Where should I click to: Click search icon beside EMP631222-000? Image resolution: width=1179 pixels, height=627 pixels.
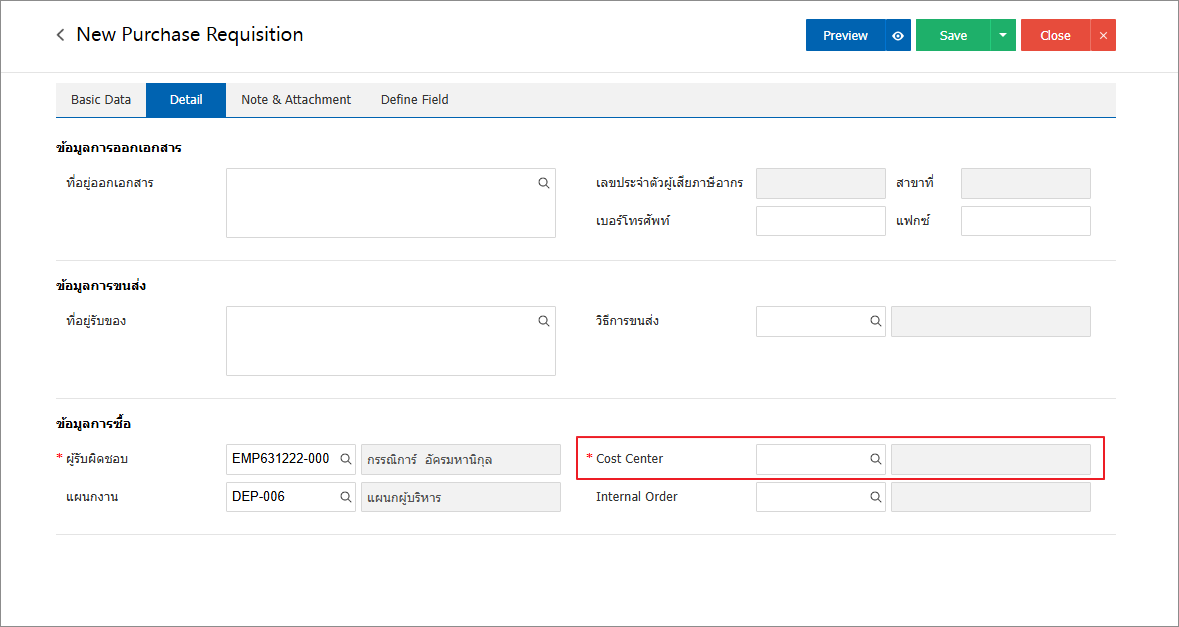coord(345,459)
